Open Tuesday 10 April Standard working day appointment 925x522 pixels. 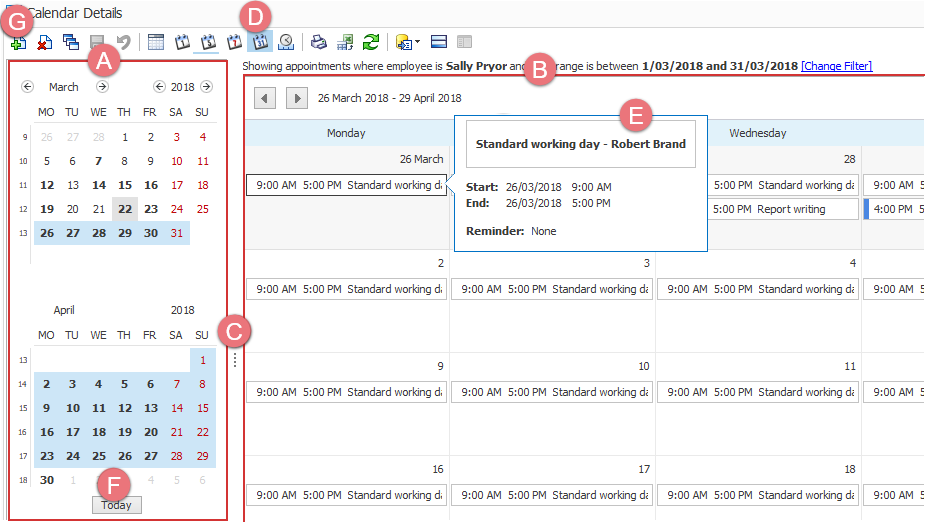[x=552, y=392]
